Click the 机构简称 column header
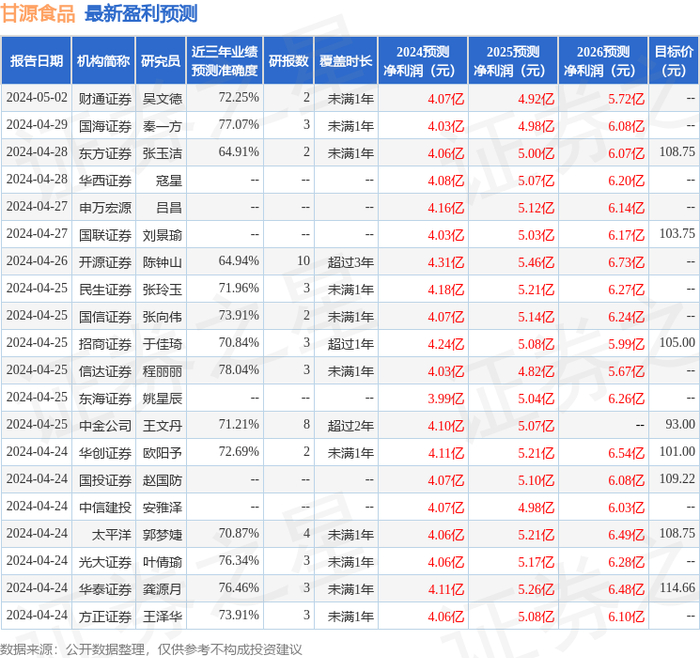 (x=103, y=61)
